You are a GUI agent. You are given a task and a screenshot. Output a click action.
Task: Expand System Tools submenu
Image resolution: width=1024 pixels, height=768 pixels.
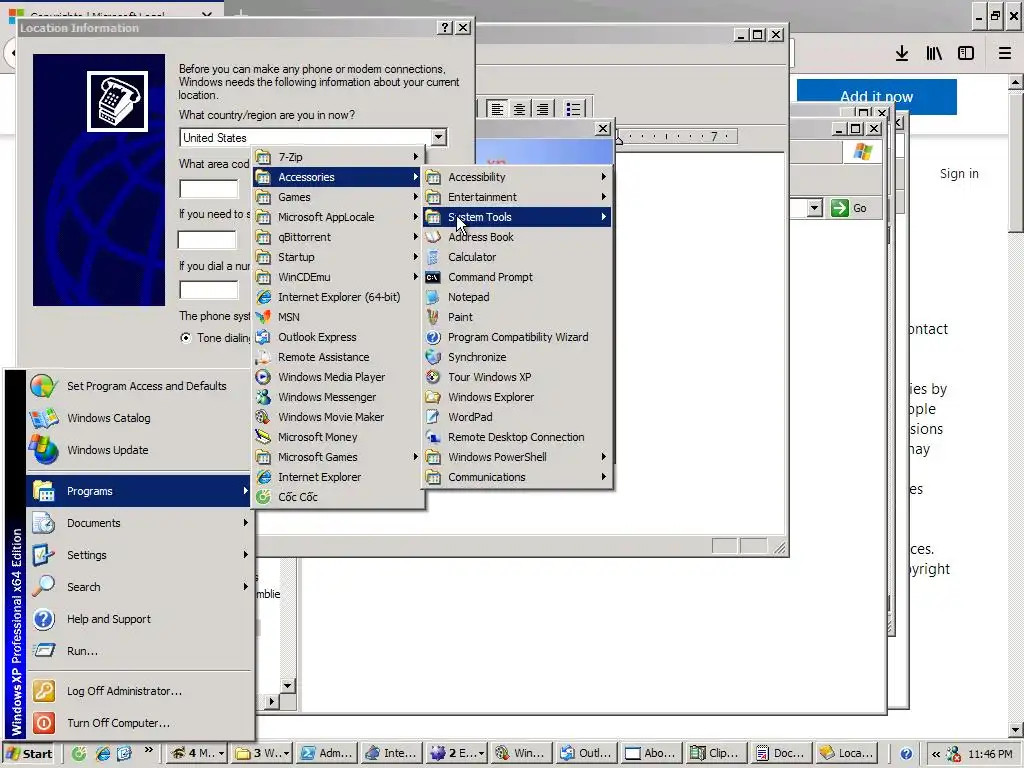click(517, 217)
